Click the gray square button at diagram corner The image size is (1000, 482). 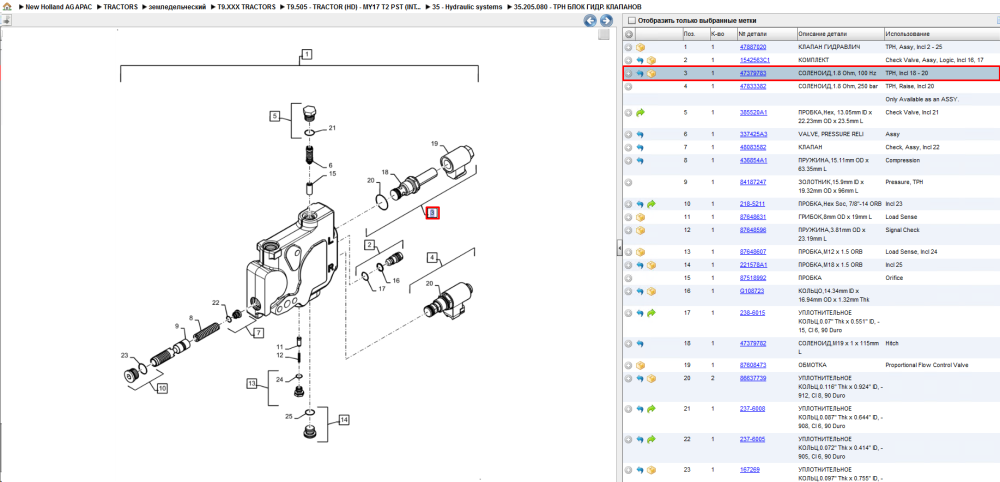coord(603,35)
